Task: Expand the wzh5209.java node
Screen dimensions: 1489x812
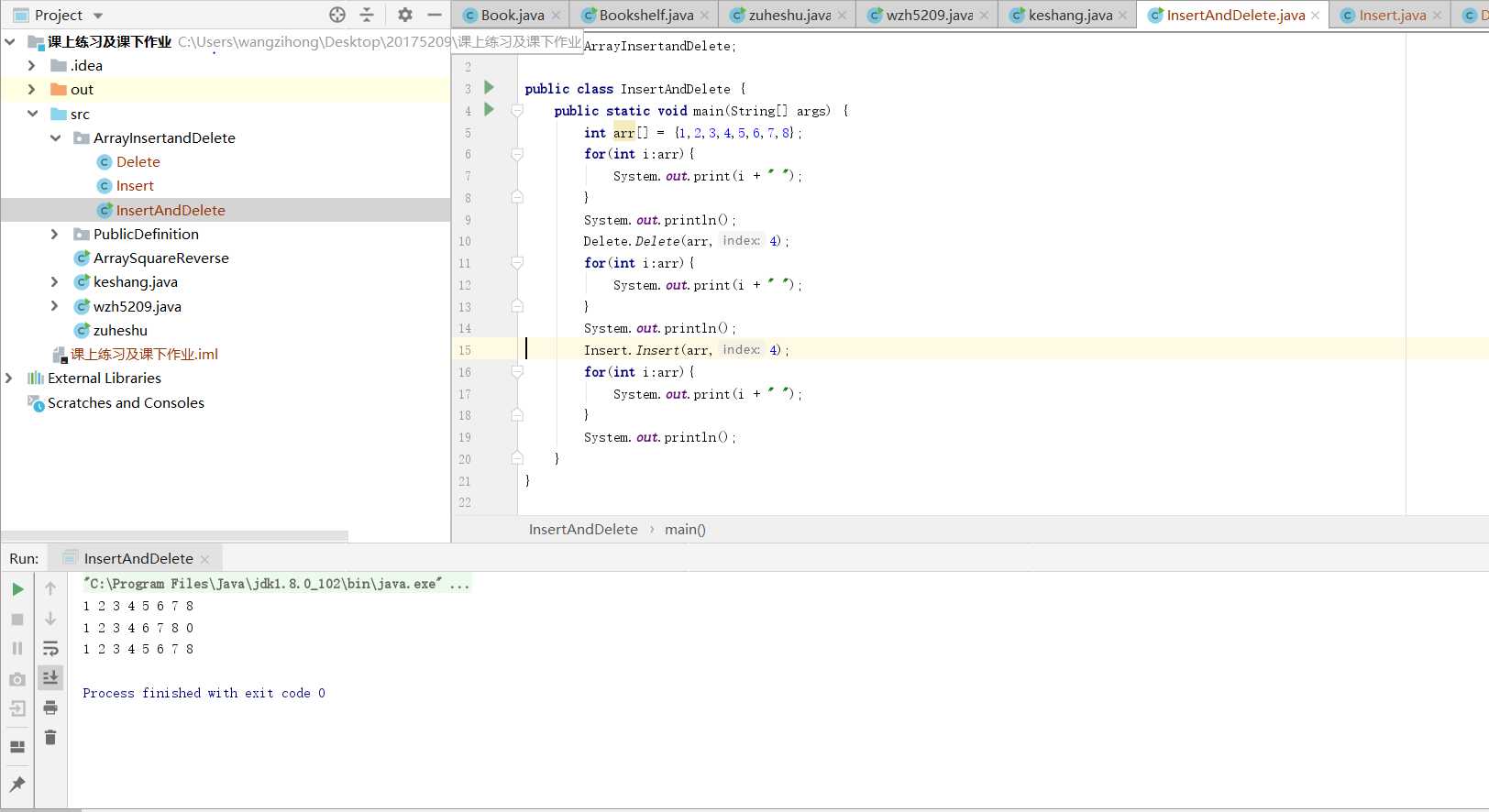Action: coord(54,306)
